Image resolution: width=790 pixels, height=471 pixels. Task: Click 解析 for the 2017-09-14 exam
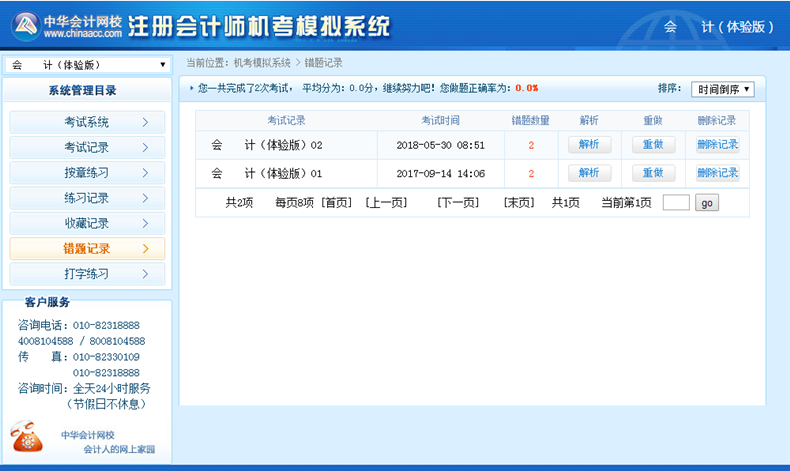[x=589, y=173]
